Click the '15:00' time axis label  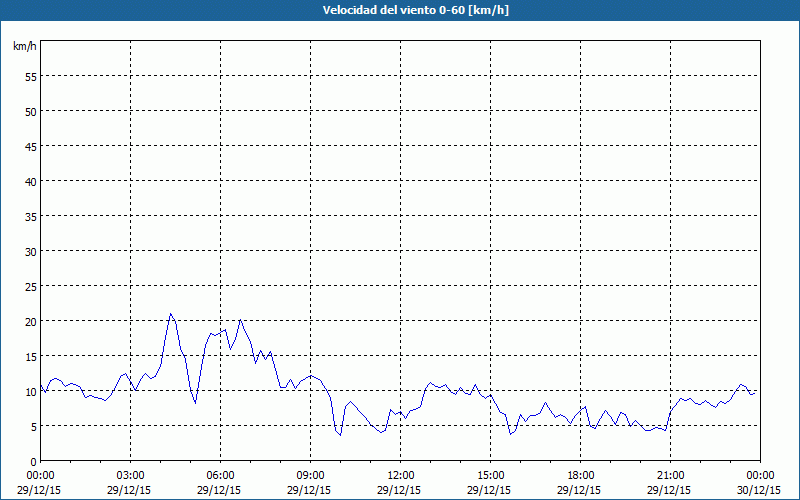point(490,476)
